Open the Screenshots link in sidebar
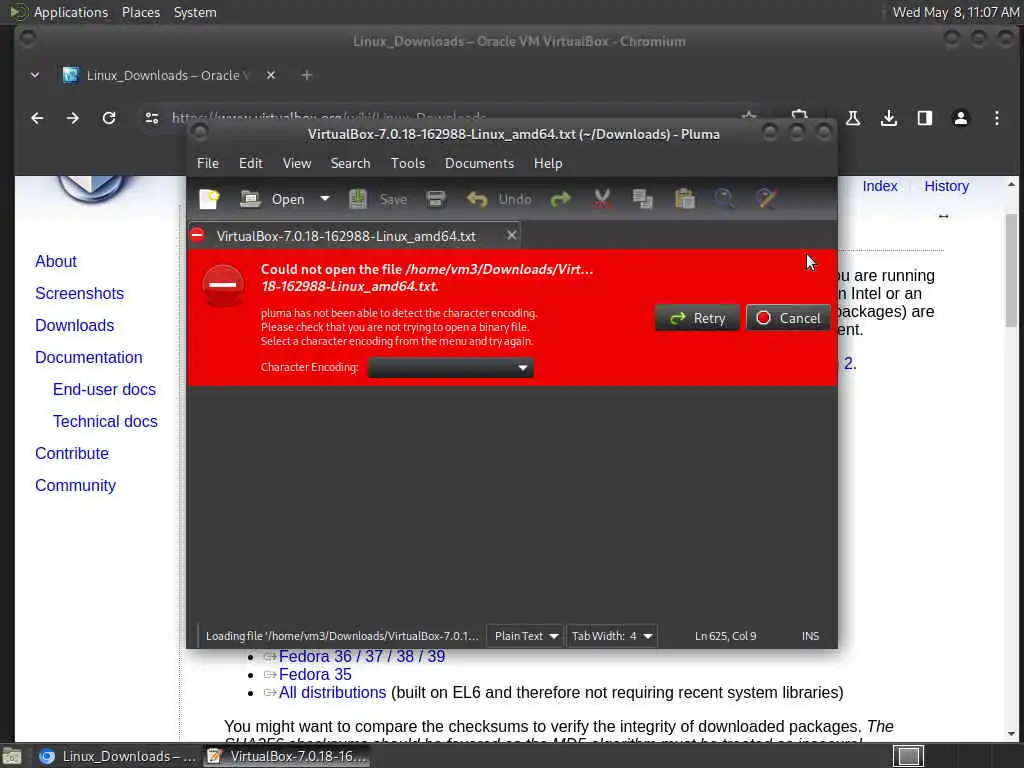The width and height of the screenshot is (1024, 768). pyautogui.click(x=80, y=293)
